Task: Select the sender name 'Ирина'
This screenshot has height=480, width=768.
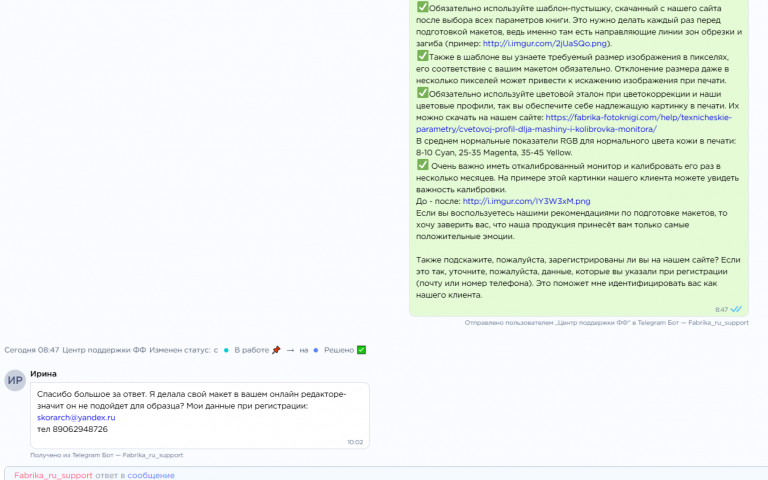Action: (x=43, y=374)
